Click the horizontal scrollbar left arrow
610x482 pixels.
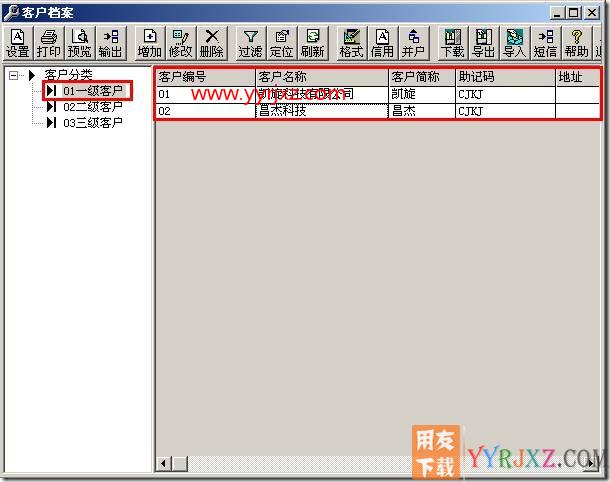(163, 463)
